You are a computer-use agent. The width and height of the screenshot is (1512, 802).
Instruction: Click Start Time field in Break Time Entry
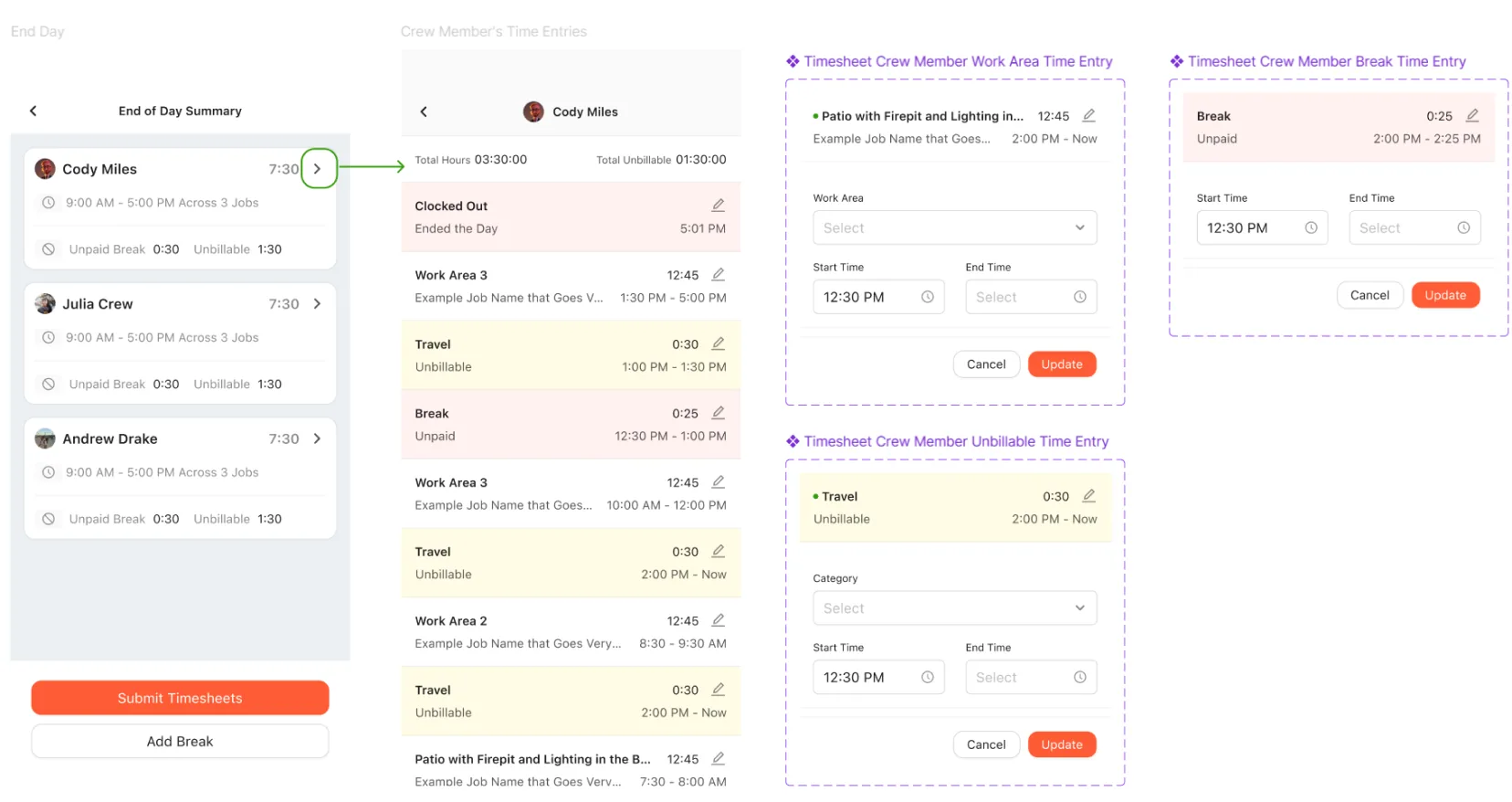(x=1262, y=228)
